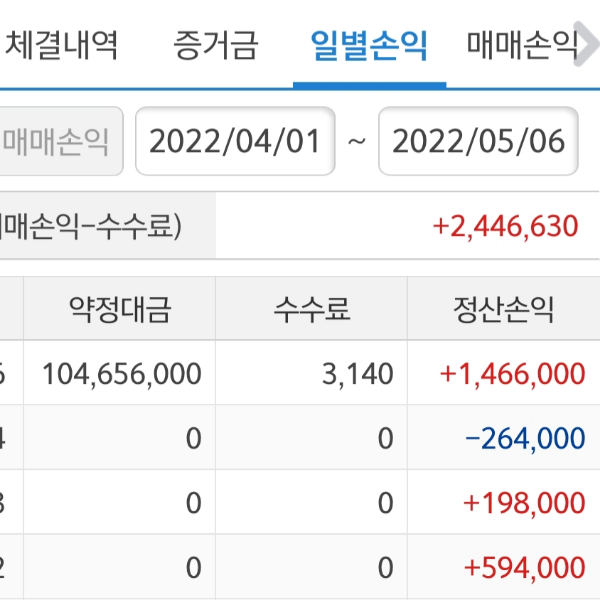Go to the 매매손익 tab at top
The width and height of the screenshot is (600, 600).
pyautogui.click(x=522, y=44)
